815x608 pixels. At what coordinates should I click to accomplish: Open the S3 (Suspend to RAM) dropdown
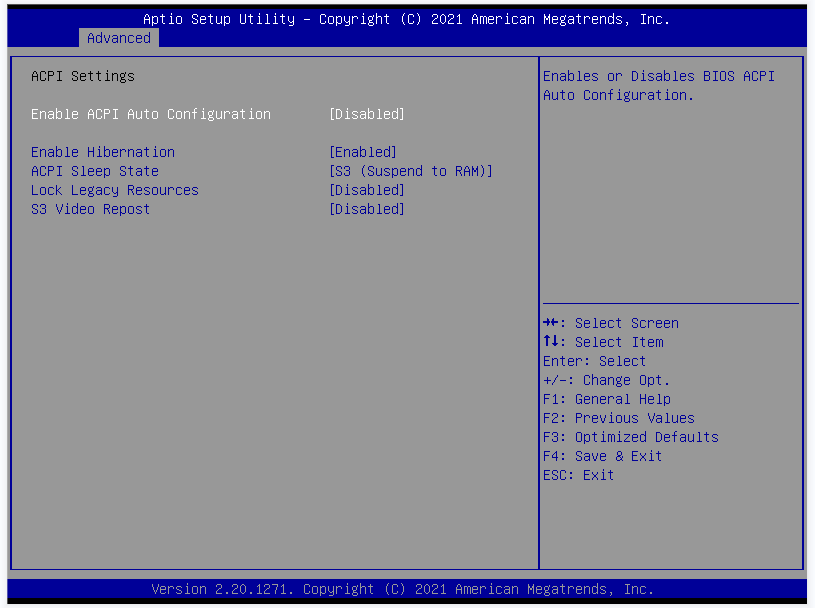[x=411, y=171]
